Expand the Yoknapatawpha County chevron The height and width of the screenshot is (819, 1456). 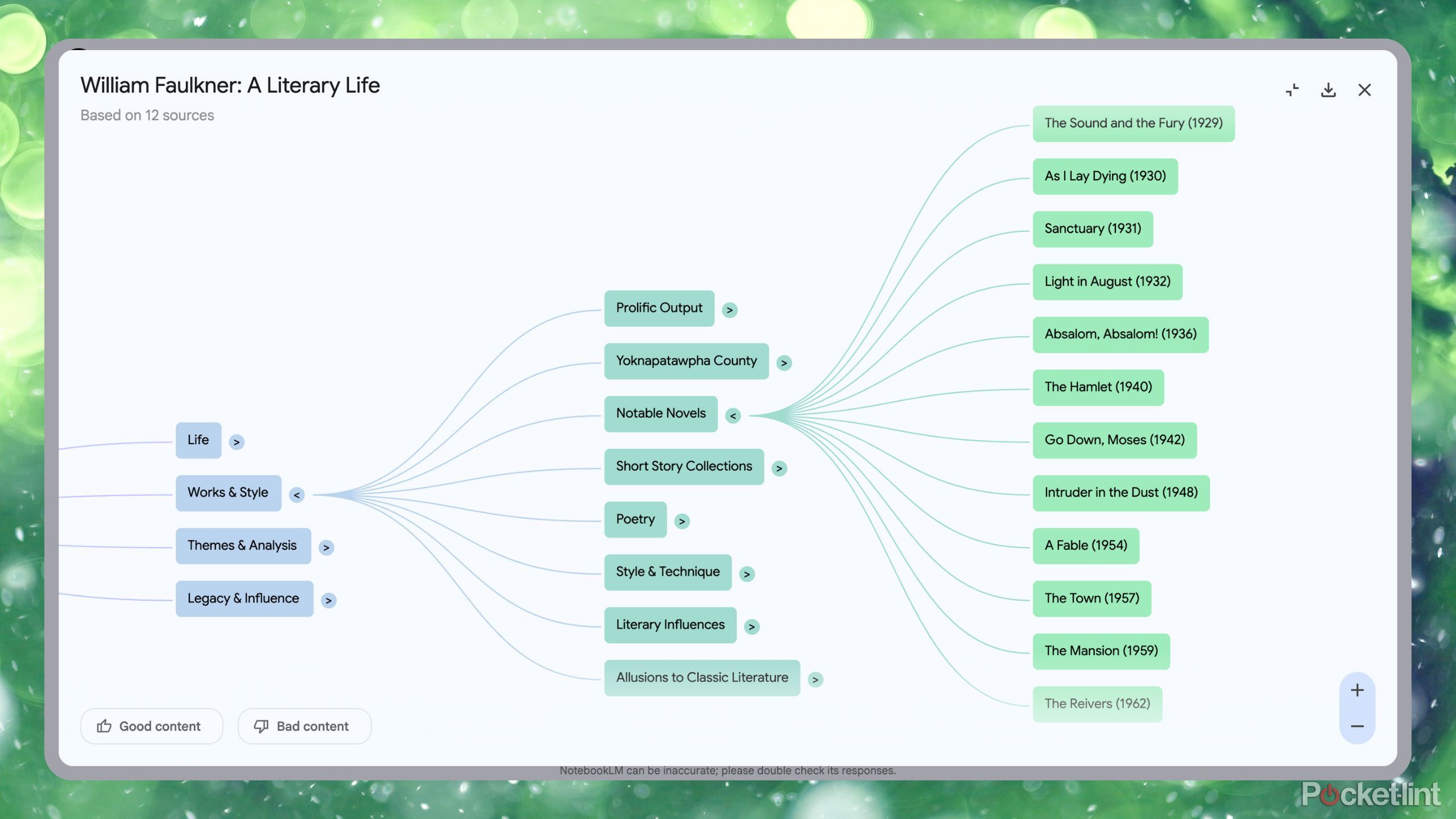[x=784, y=363]
